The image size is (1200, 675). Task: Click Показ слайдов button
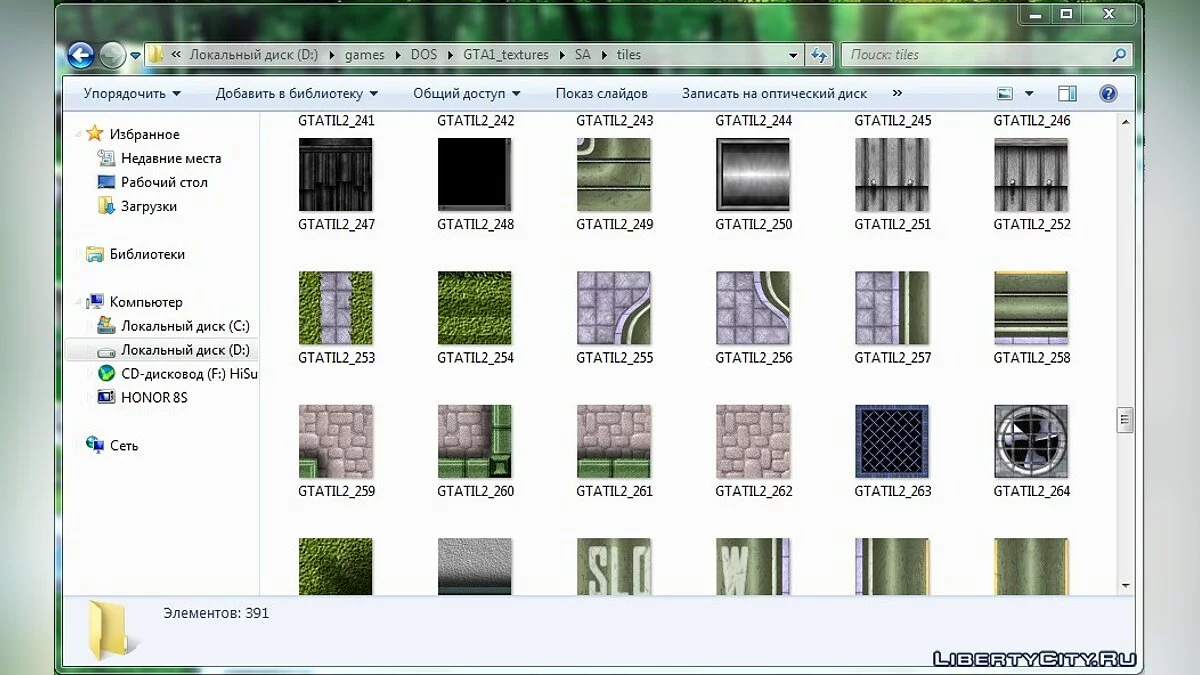pos(601,93)
